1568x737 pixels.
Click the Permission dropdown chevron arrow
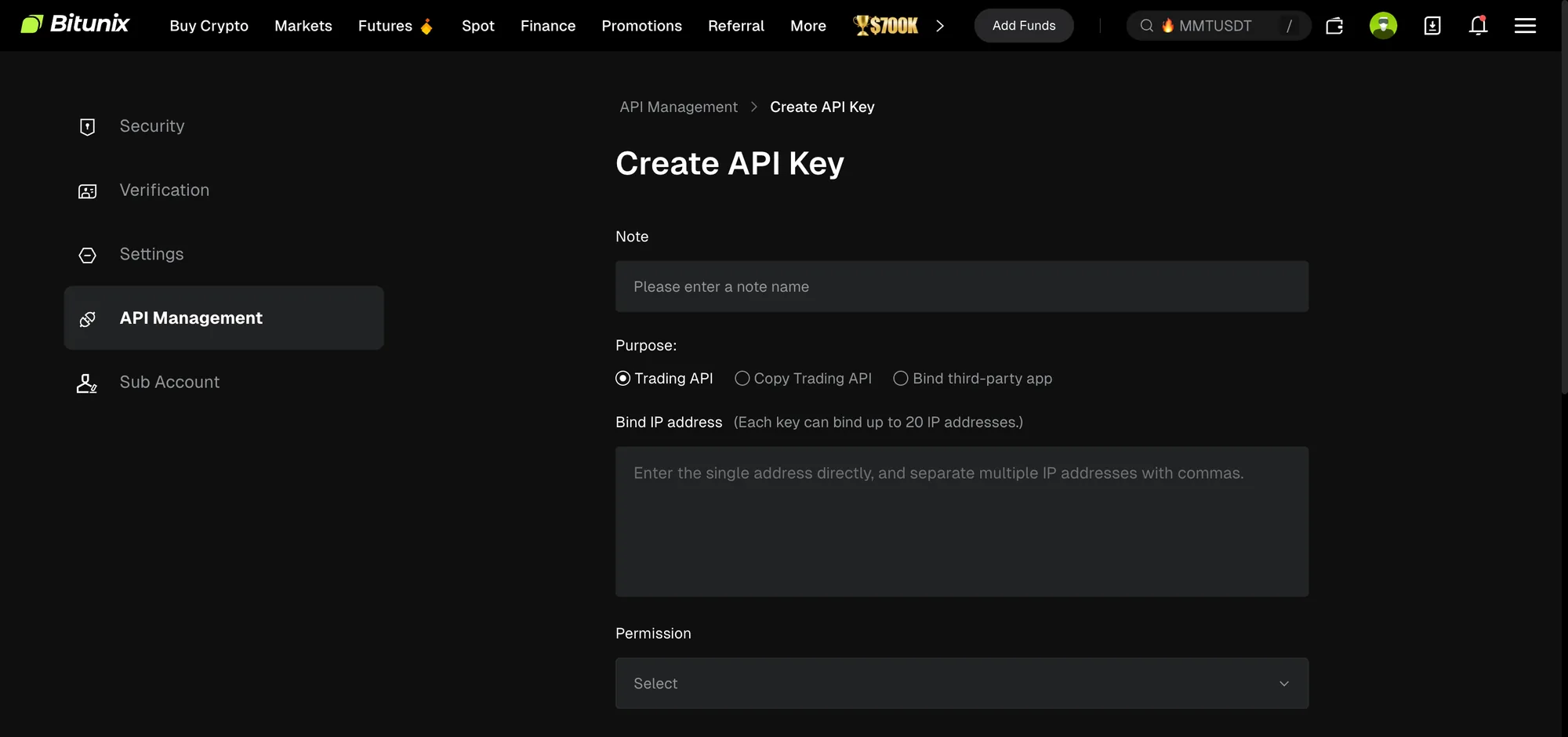click(1284, 684)
